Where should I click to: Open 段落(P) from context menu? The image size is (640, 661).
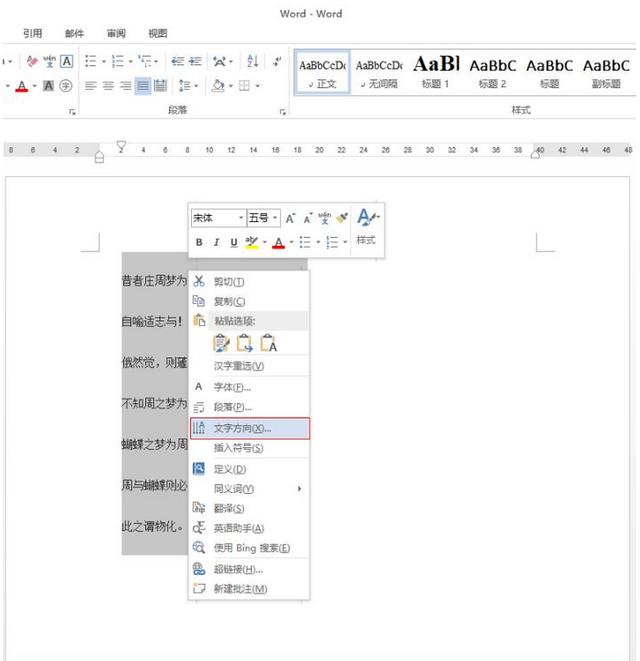pos(250,407)
